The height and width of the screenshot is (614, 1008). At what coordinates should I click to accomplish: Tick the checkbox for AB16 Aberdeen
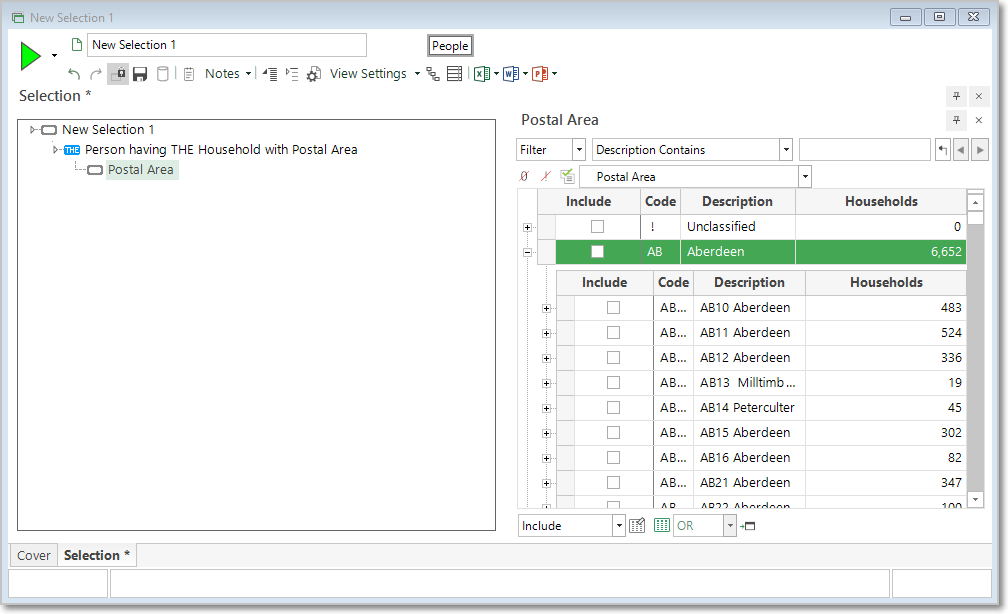pos(613,458)
